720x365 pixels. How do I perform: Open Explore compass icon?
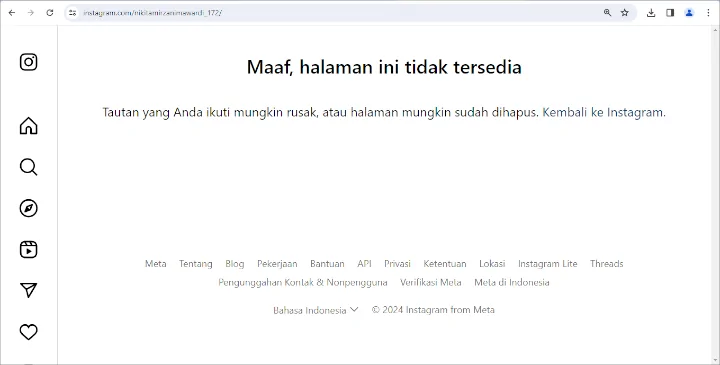[28, 208]
